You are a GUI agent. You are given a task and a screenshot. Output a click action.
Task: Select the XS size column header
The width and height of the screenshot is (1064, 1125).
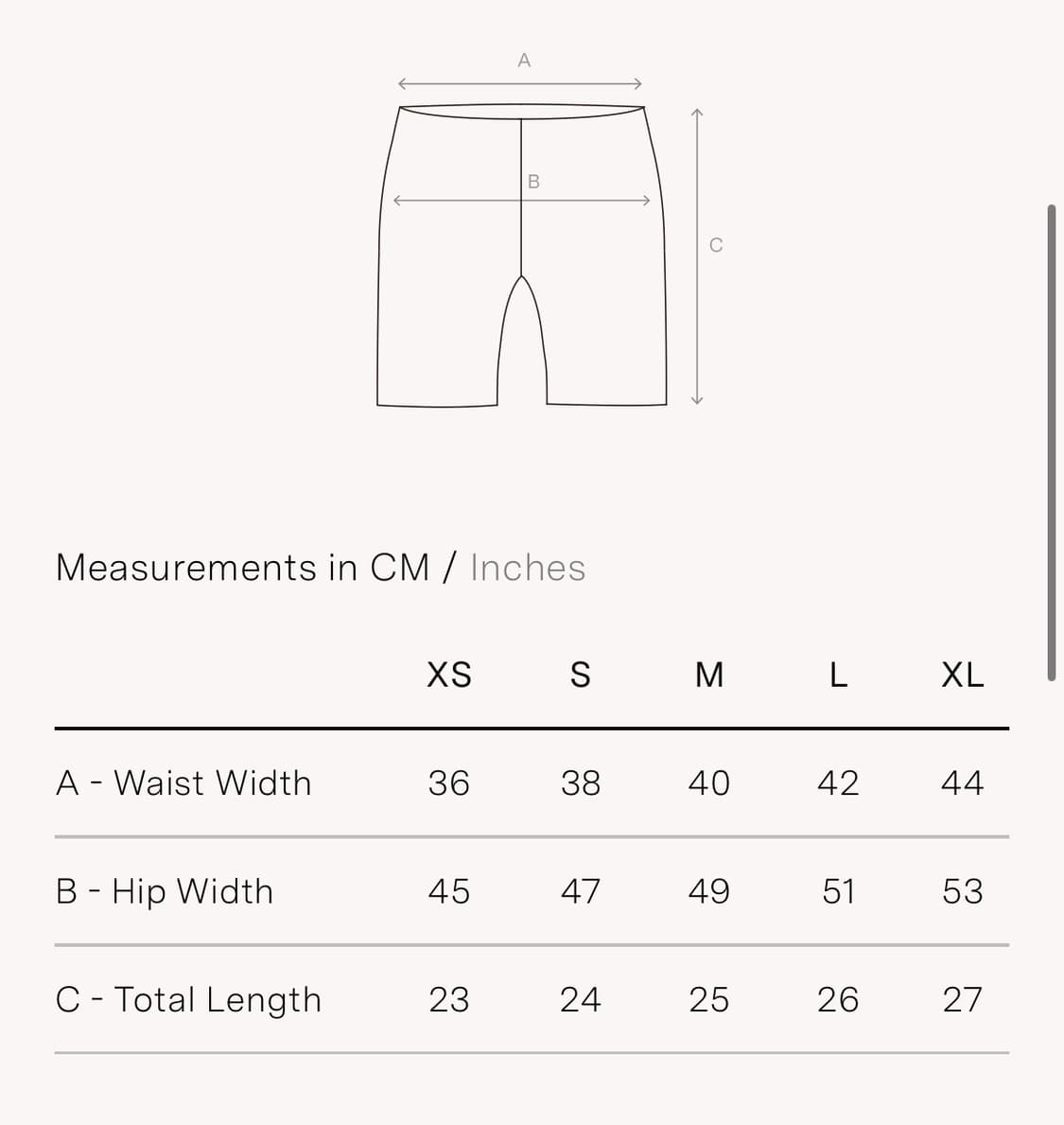coord(449,676)
